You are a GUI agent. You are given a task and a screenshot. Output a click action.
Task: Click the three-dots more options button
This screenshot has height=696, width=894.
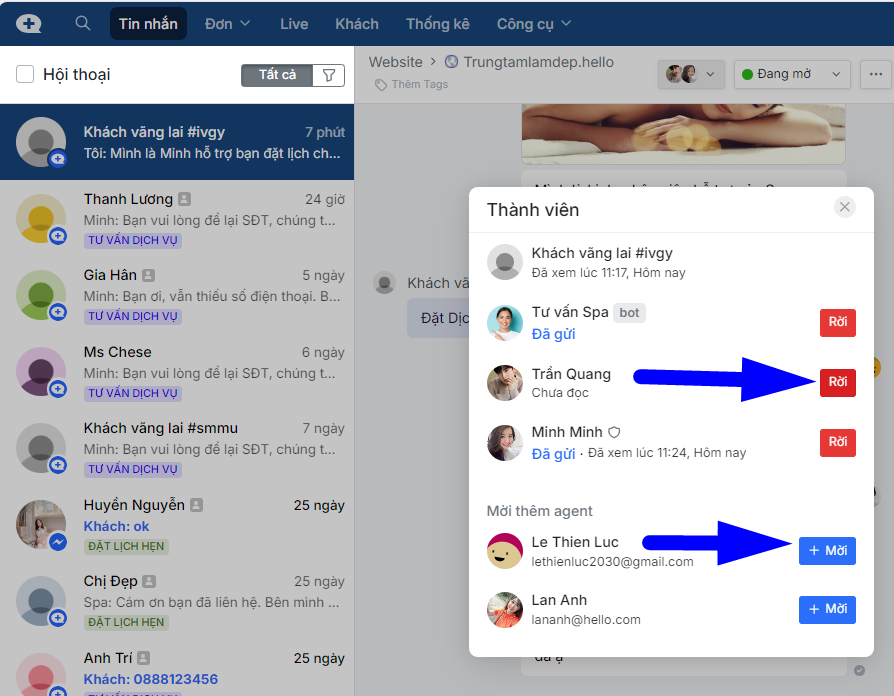tap(877, 74)
